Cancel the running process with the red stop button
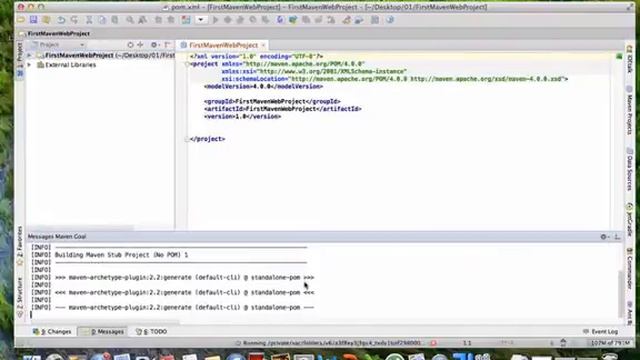 coord(433,343)
